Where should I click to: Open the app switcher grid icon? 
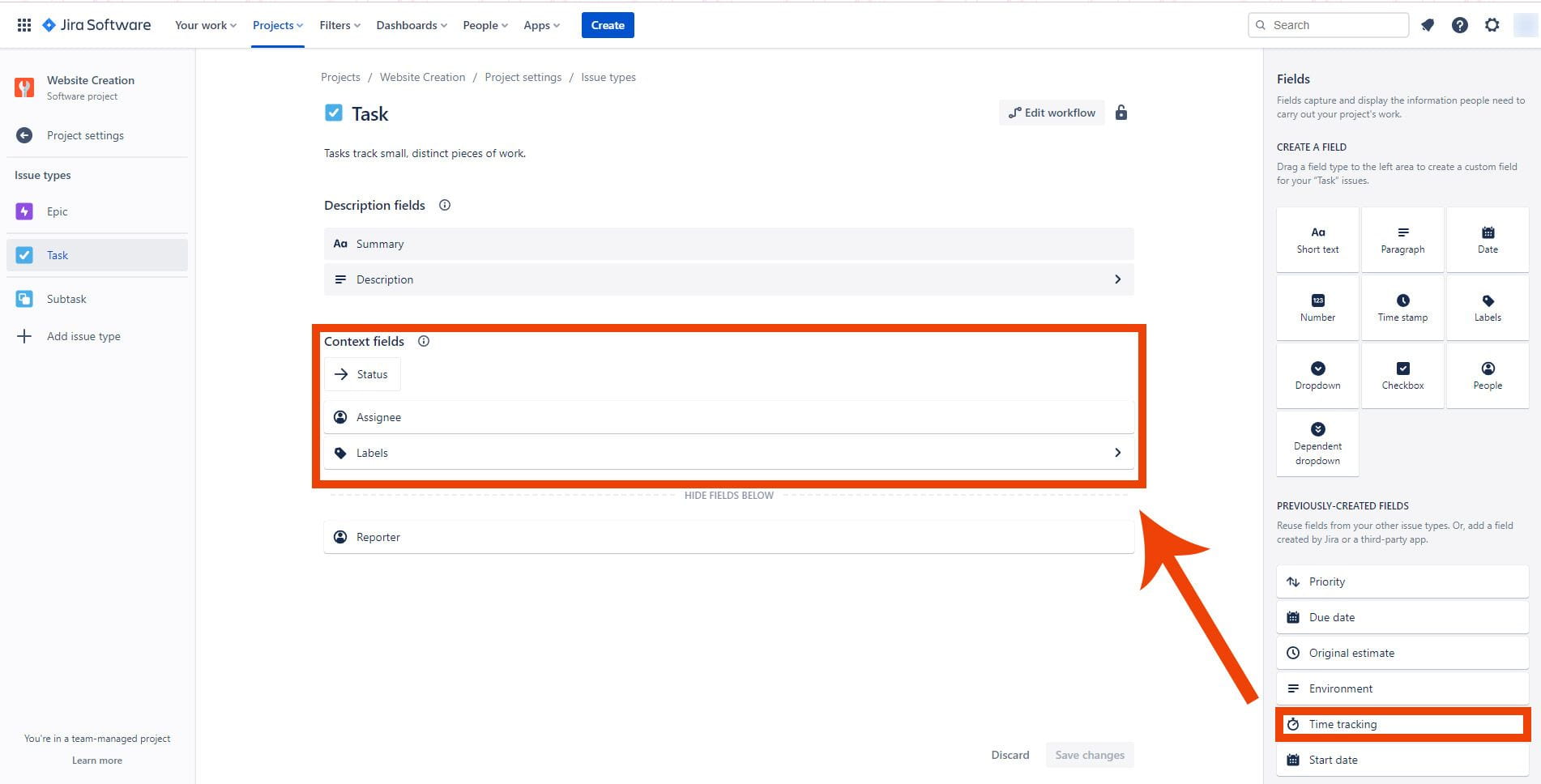coord(24,25)
